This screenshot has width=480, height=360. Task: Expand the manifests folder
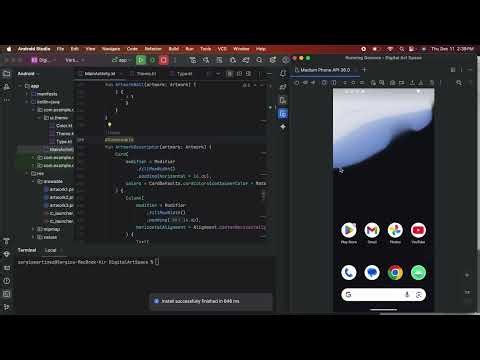(27, 94)
